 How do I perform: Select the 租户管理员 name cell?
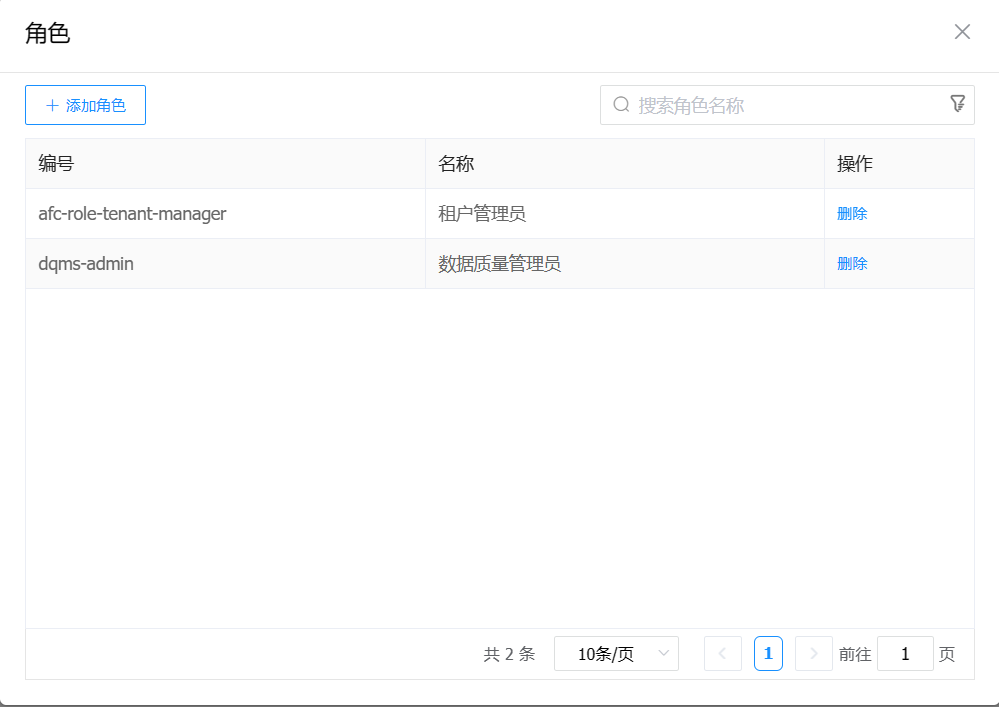(x=482, y=214)
